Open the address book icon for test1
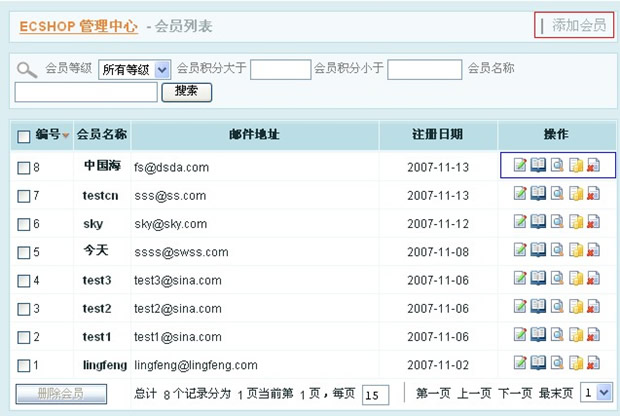The height and width of the screenshot is (416, 620). (538, 336)
